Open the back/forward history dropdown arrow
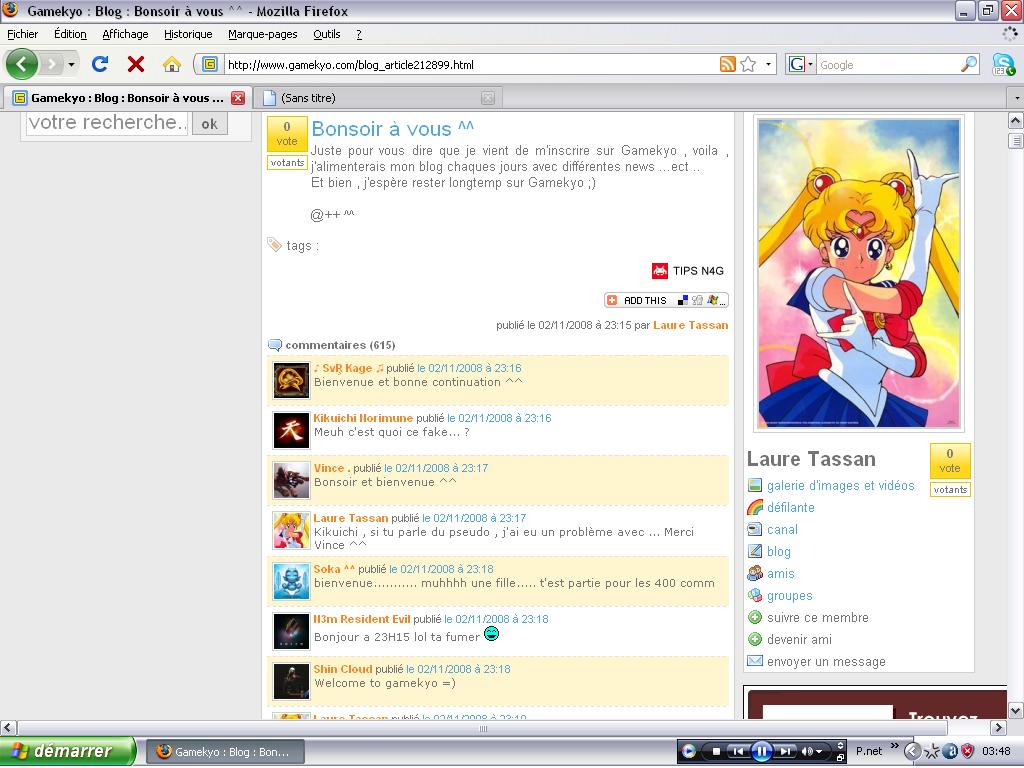This screenshot has width=1024, height=768. (x=71, y=65)
